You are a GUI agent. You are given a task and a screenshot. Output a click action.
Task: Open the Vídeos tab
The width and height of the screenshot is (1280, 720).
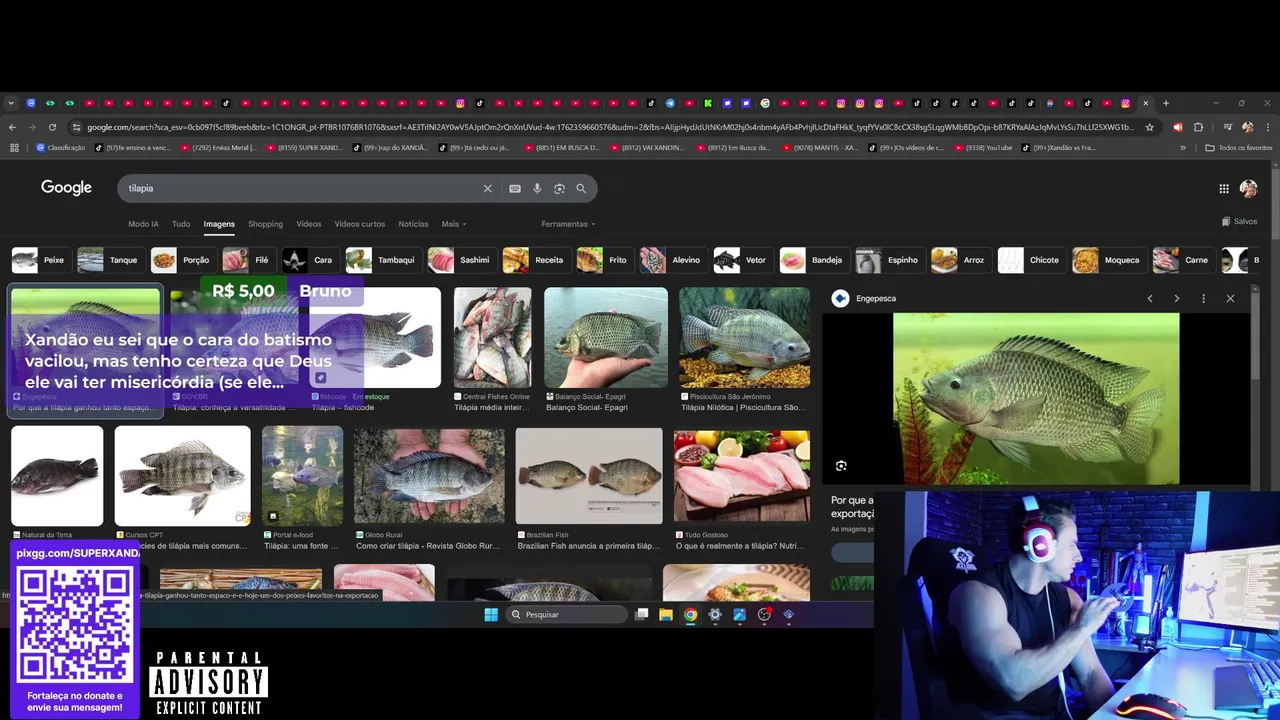(308, 224)
